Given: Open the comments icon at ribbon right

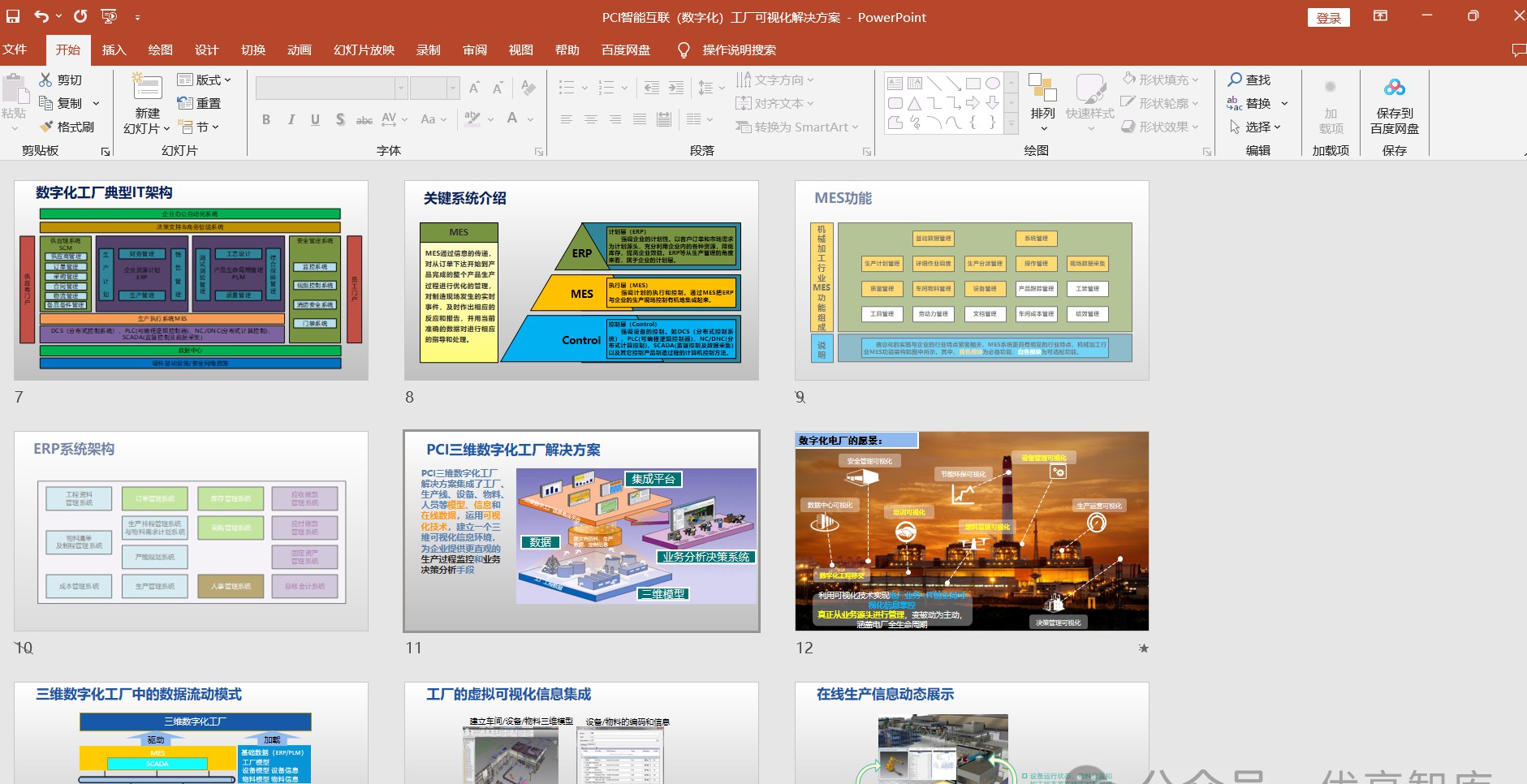Looking at the screenshot, I should (x=1519, y=50).
